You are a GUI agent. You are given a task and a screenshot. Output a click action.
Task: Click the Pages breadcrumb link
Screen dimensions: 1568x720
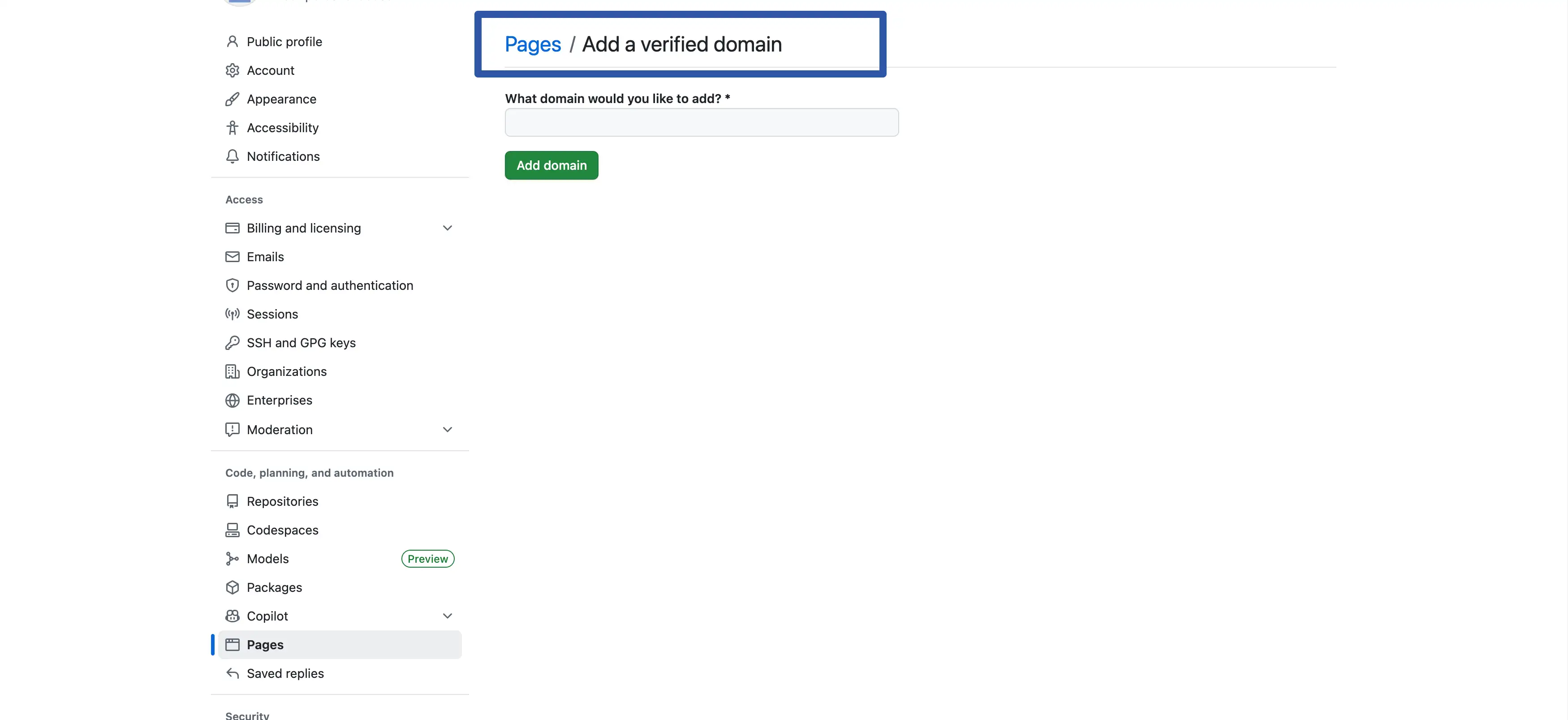pos(532,44)
